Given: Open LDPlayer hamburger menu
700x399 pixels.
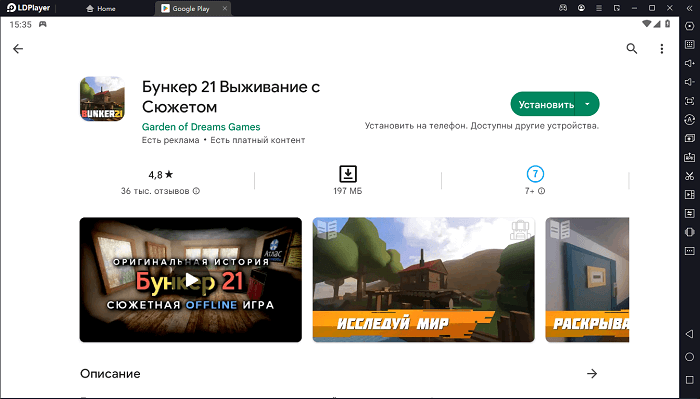Looking at the screenshot, I should tap(599, 8).
